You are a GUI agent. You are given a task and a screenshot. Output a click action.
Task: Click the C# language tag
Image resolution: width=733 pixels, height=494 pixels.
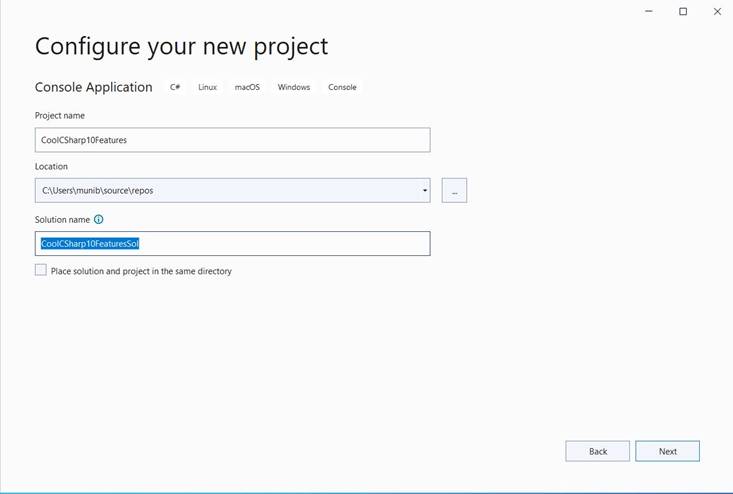(x=175, y=87)
